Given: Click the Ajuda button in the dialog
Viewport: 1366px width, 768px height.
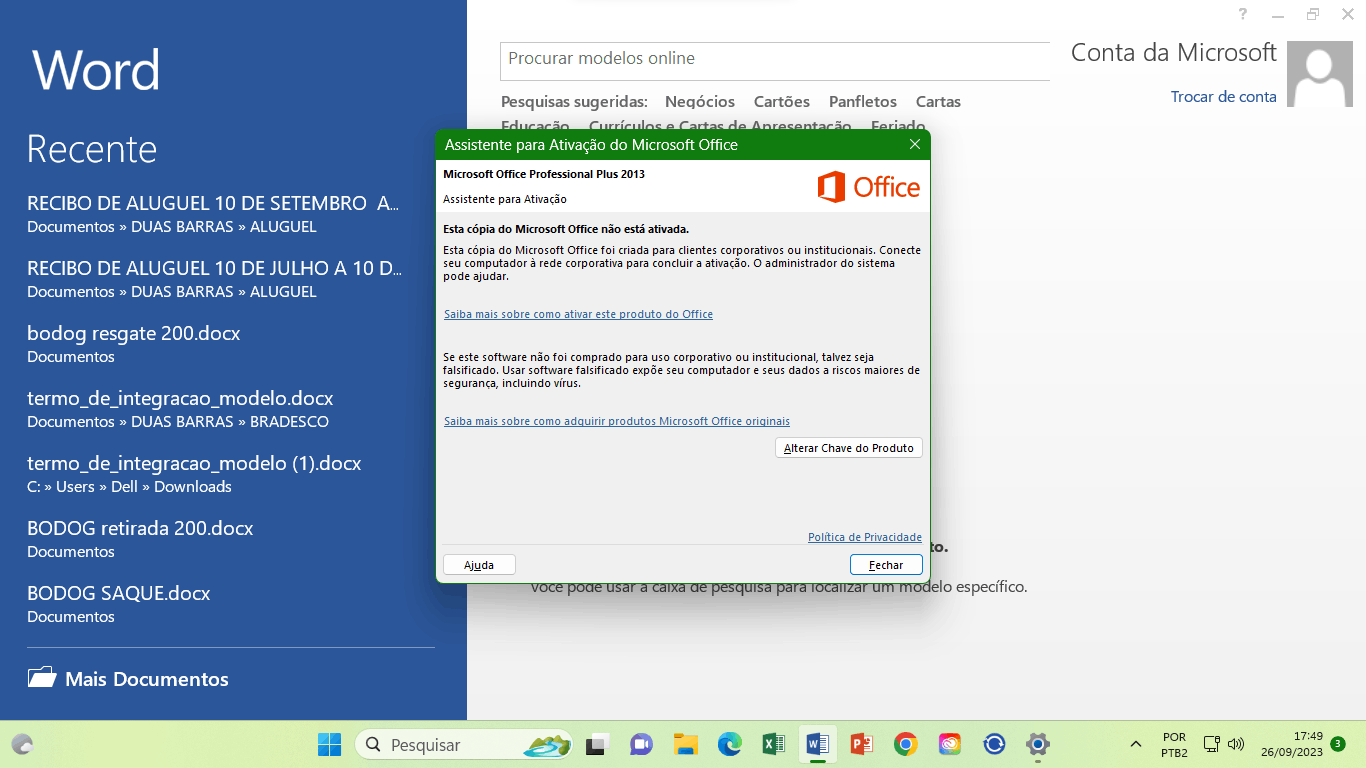Looking at the screenshot, I should [479, 565].
